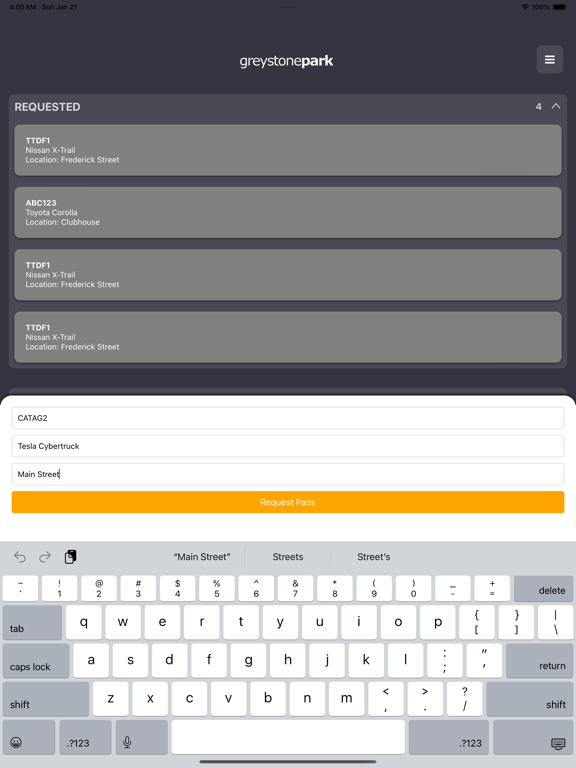This screenshot has width=576, height=768.
Task: Tap the p key
Action: [437, 623]
